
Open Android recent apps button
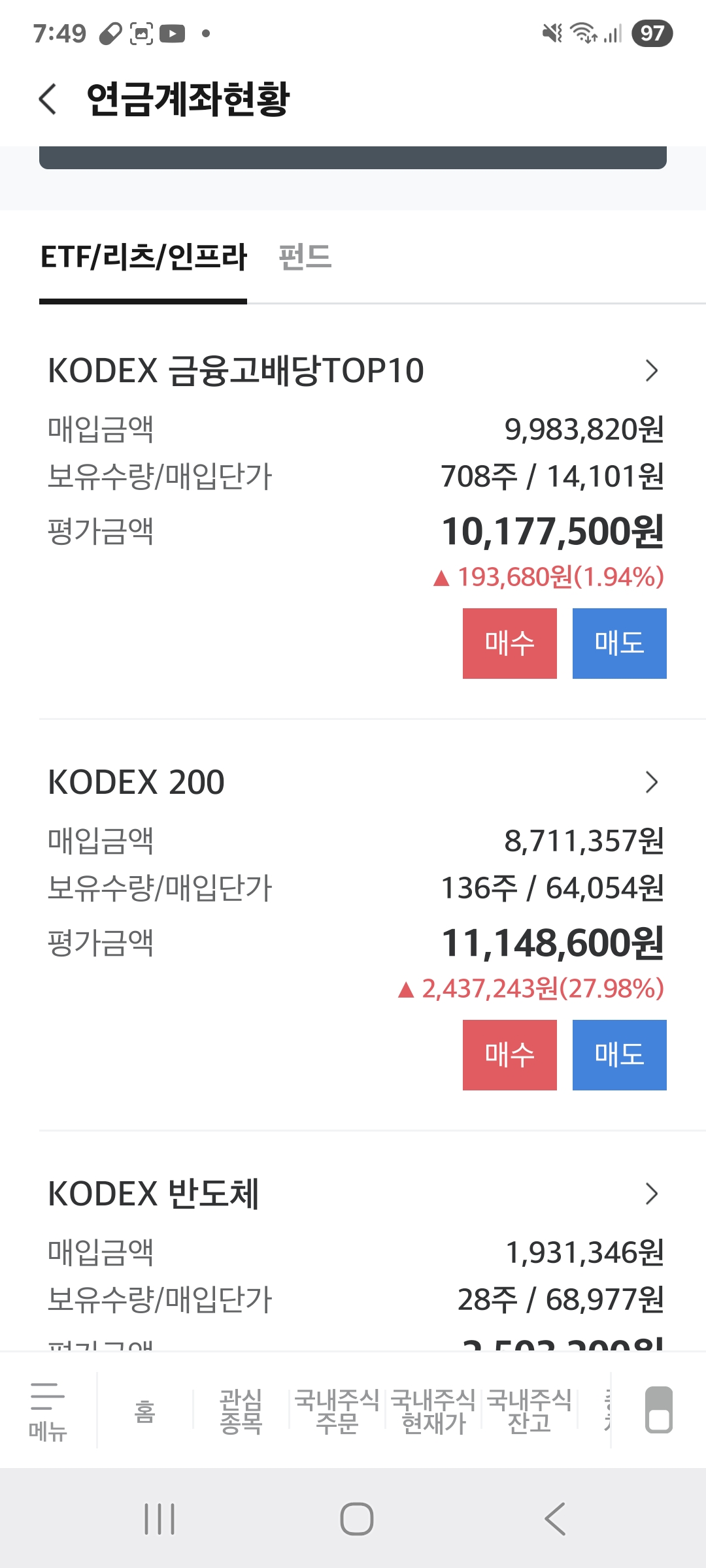coord(160,1519)
